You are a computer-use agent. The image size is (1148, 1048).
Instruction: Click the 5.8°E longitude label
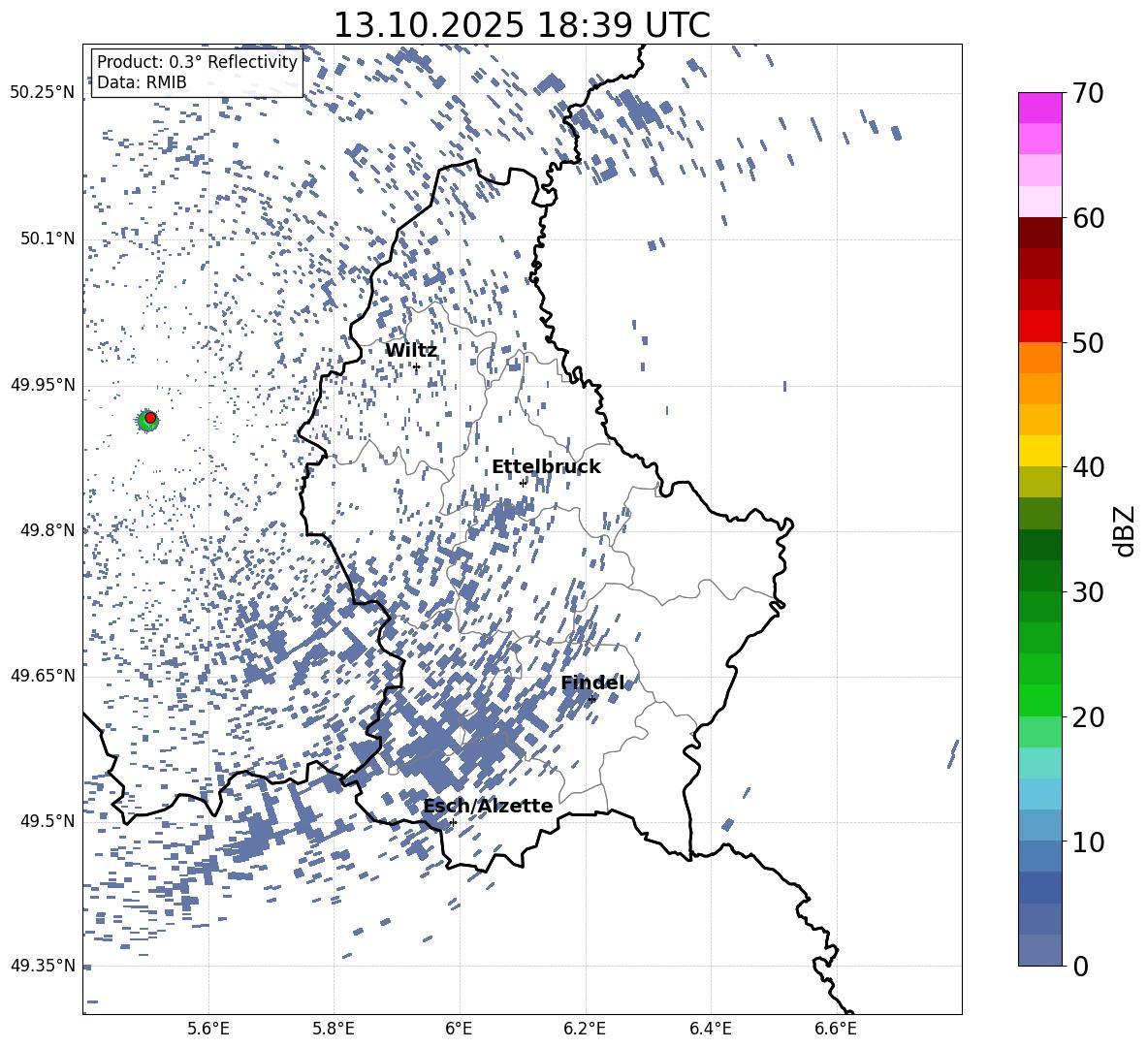click(x=334, y=1029)
